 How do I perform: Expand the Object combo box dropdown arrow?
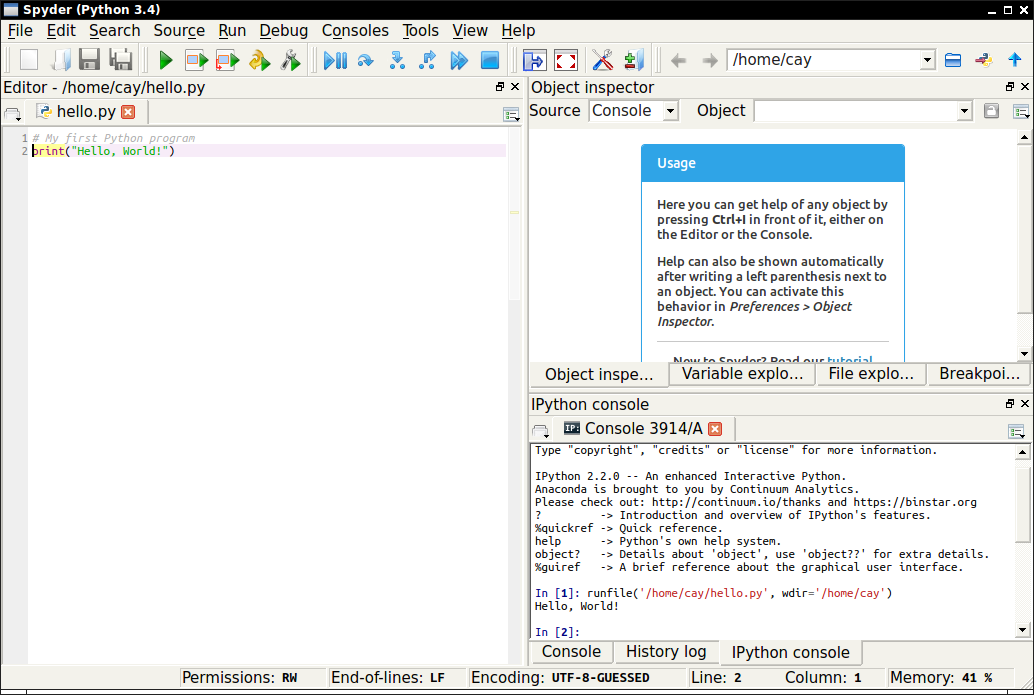coord(965,111)
